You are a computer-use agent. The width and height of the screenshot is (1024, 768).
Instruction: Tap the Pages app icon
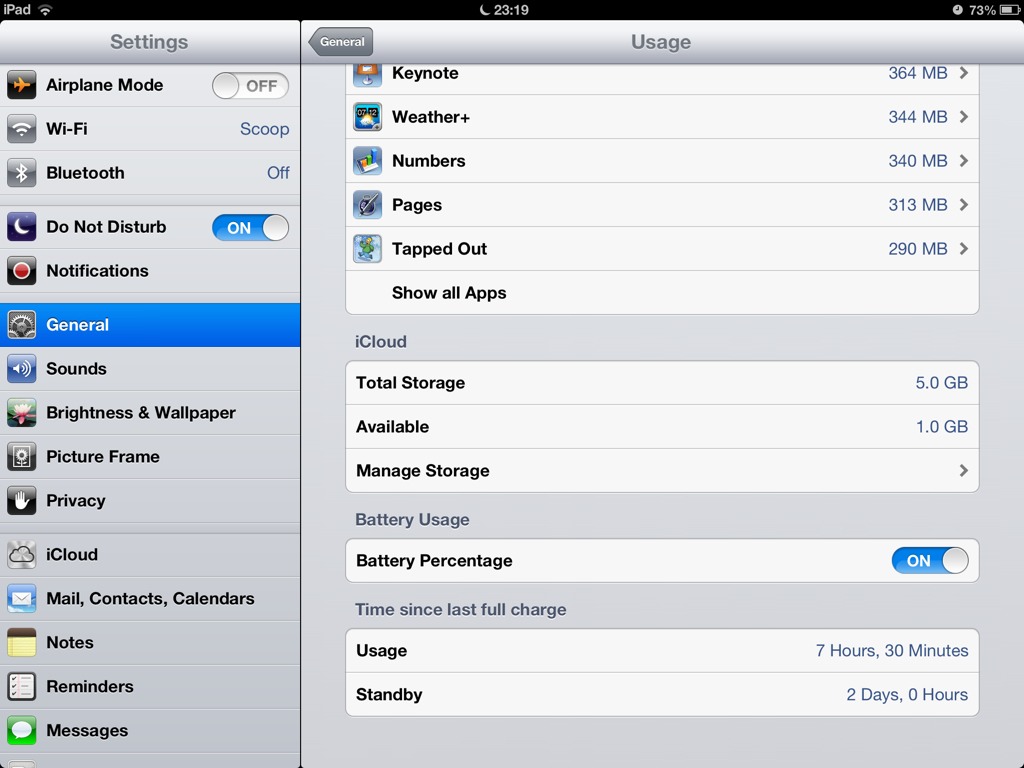[x=368, y=205]
